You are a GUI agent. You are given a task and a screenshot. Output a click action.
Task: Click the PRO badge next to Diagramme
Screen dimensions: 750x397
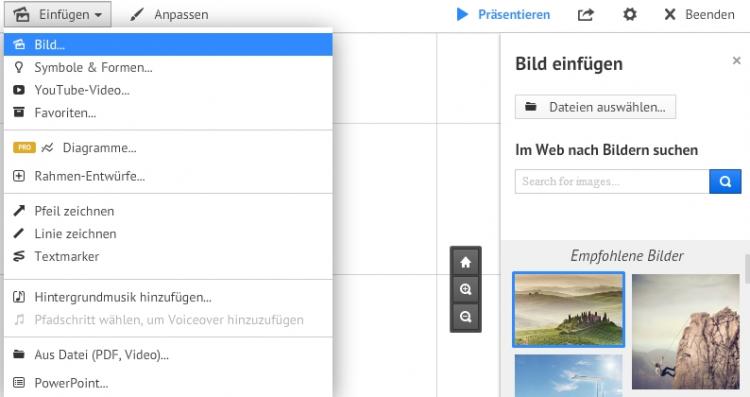(x=24, y=147)
